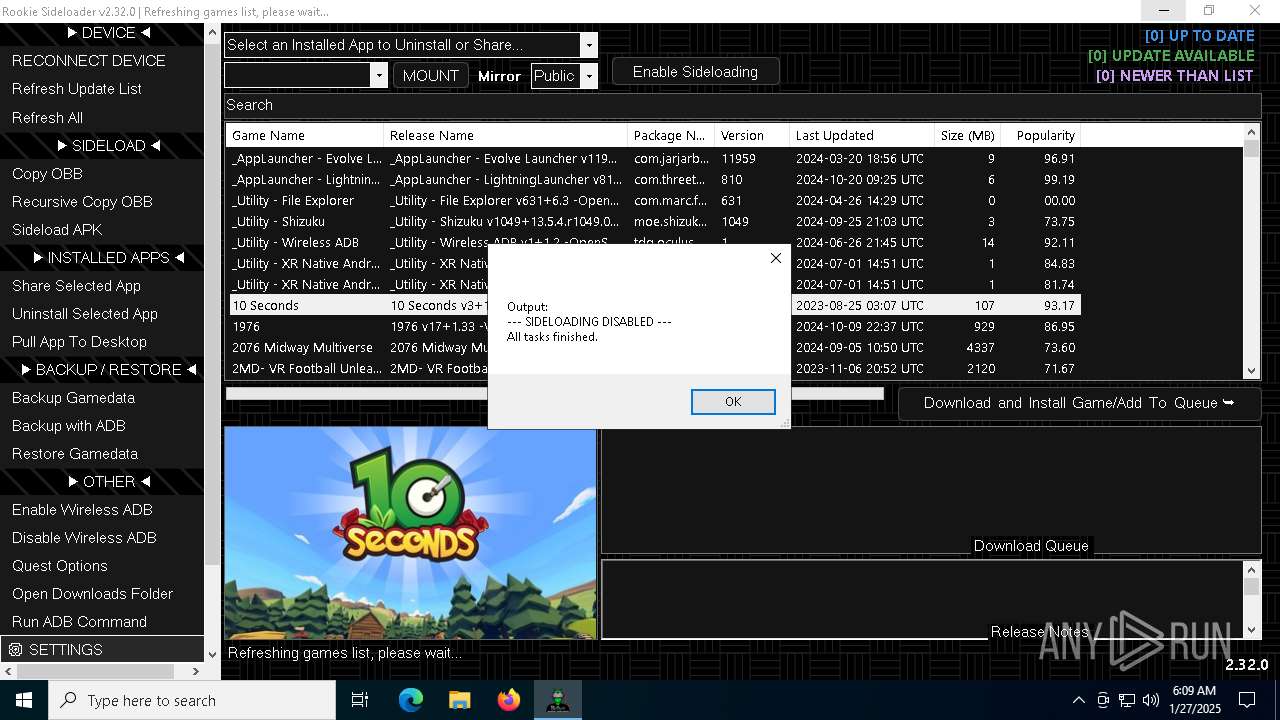Launch Firefox from taskbar
The width and height of the screenshot is (1280, 720).
[x=509, y=700]
